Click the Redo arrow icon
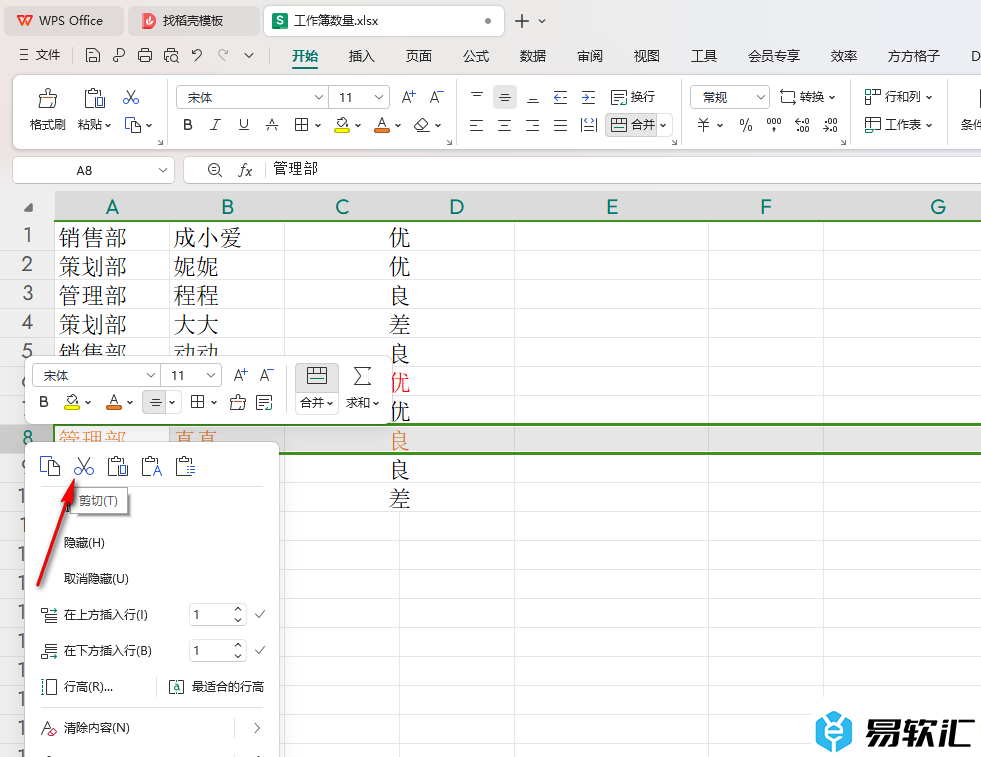Viewport: 981px width, 757px height. click(x=223, y=56)
